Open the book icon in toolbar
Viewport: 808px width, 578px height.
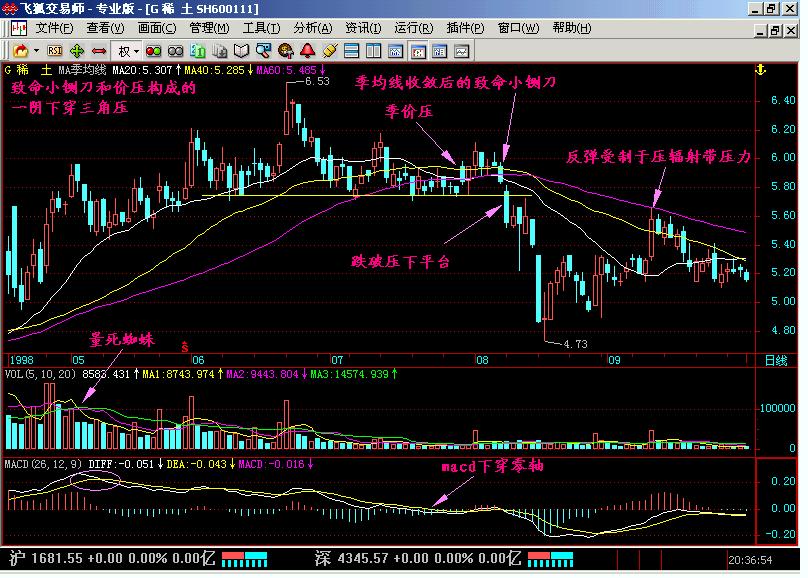click(x=242, y=51)
